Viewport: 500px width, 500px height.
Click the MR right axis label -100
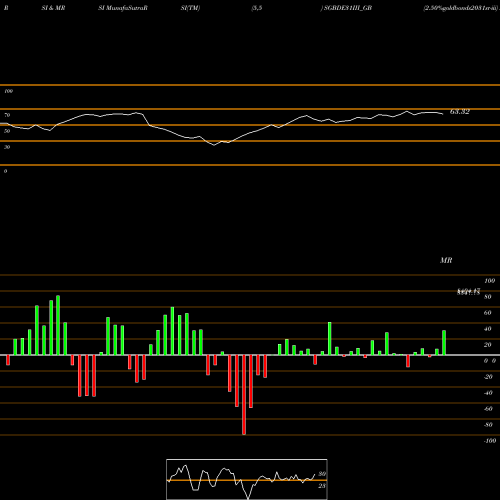[490, 441]
